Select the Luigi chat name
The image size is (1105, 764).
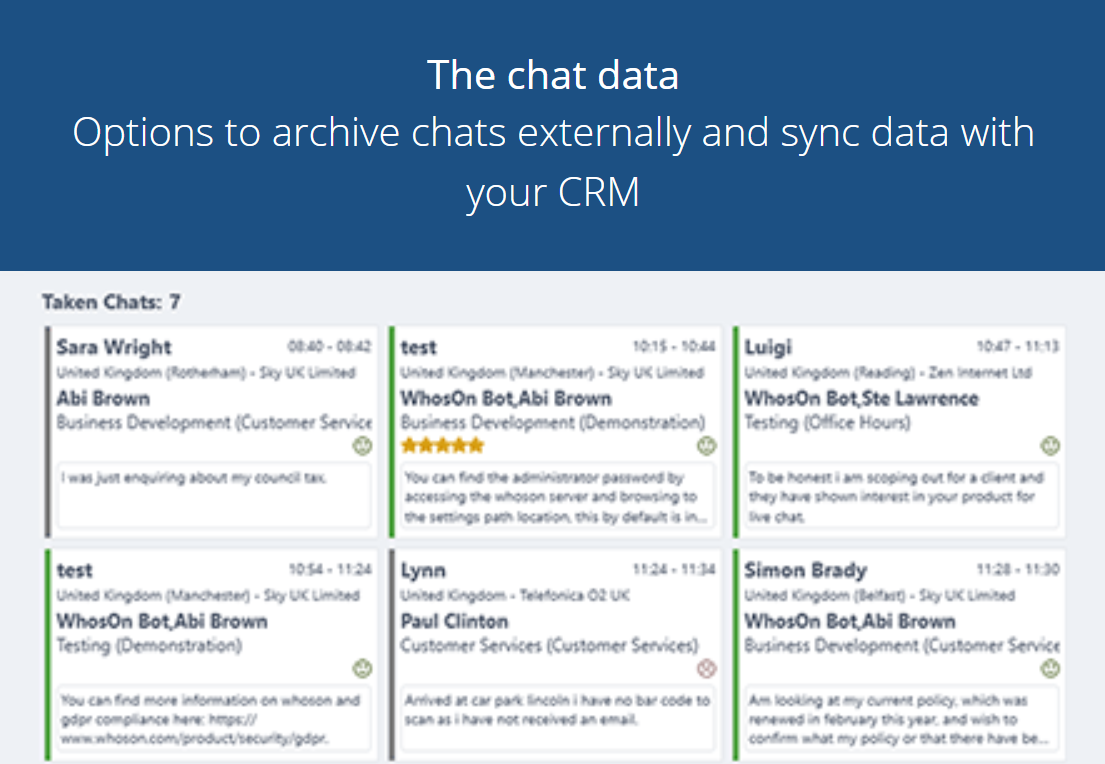[x=768, y=347]
